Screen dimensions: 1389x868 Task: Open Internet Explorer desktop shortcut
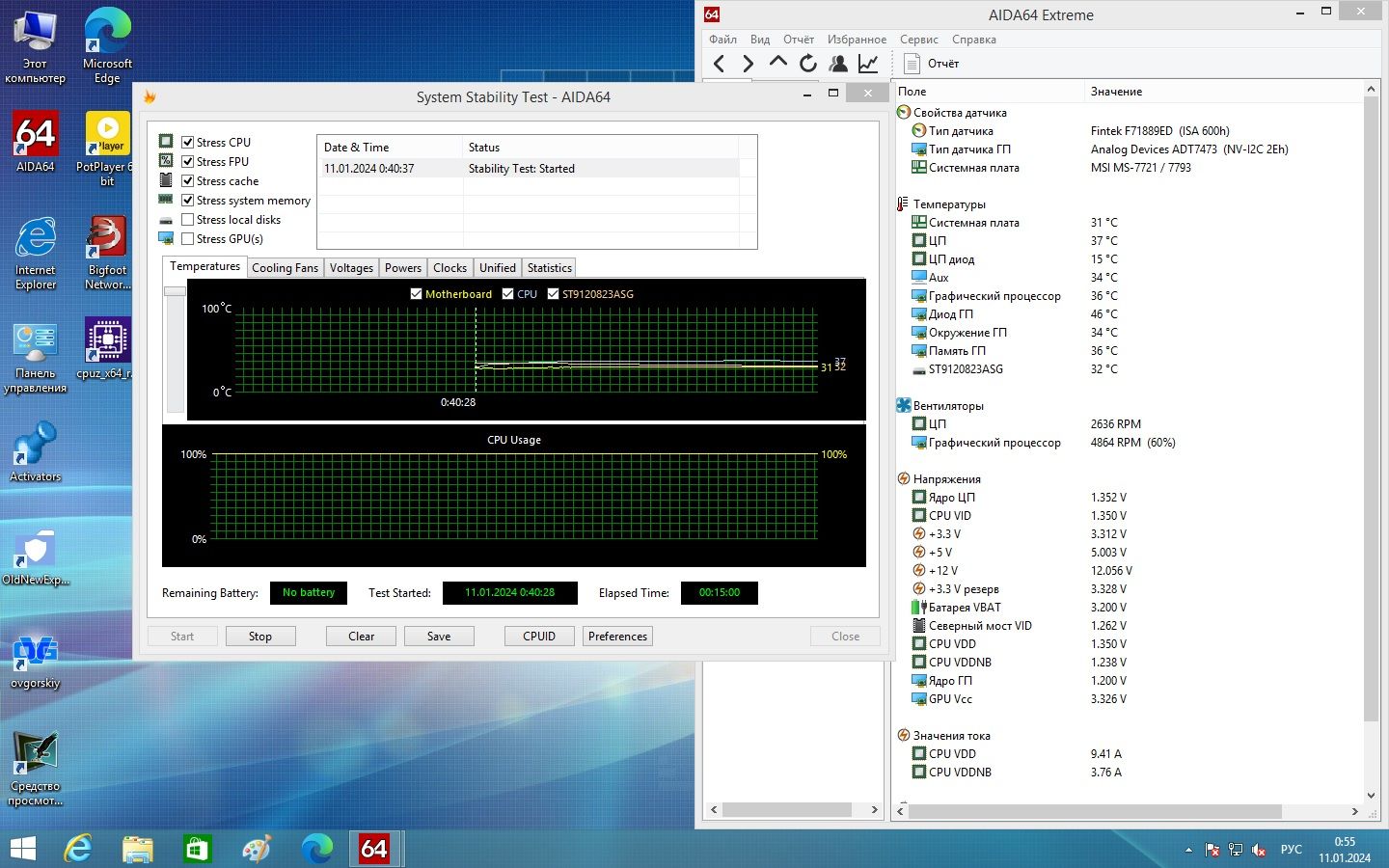pyautogui.click(x=36, y=253)
